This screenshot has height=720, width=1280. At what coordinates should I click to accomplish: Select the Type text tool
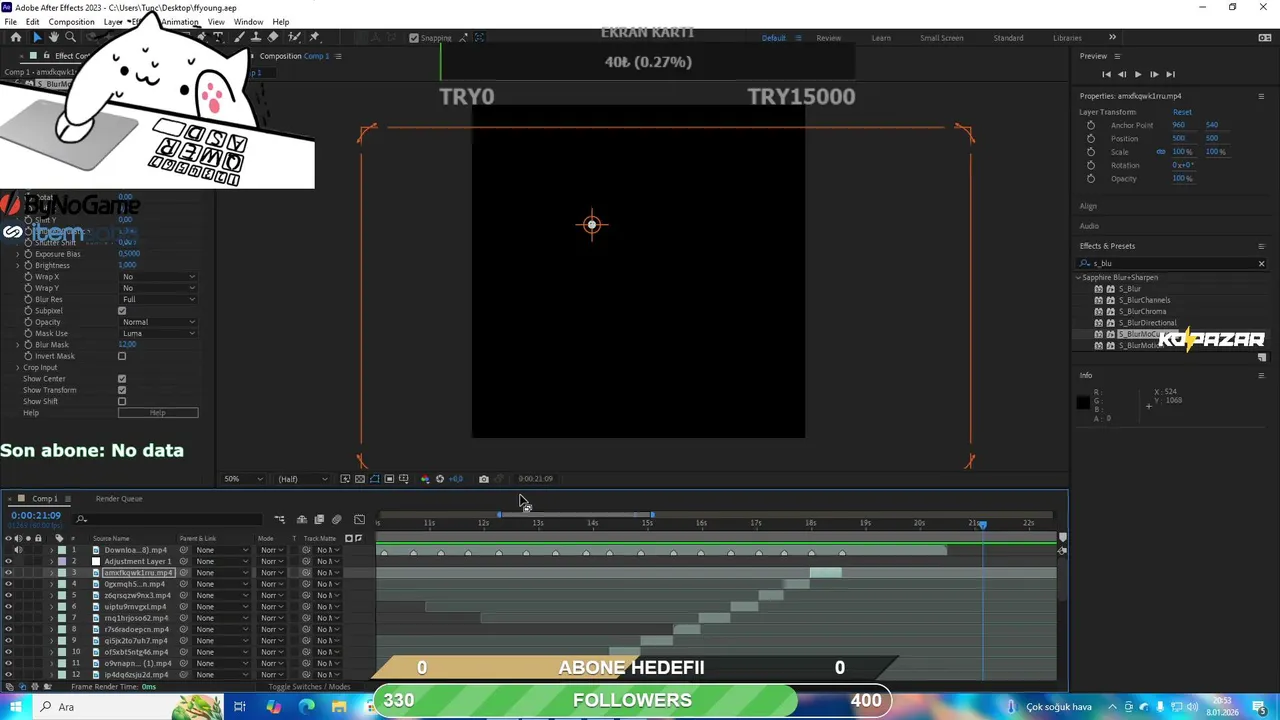[x=218, y=37]
